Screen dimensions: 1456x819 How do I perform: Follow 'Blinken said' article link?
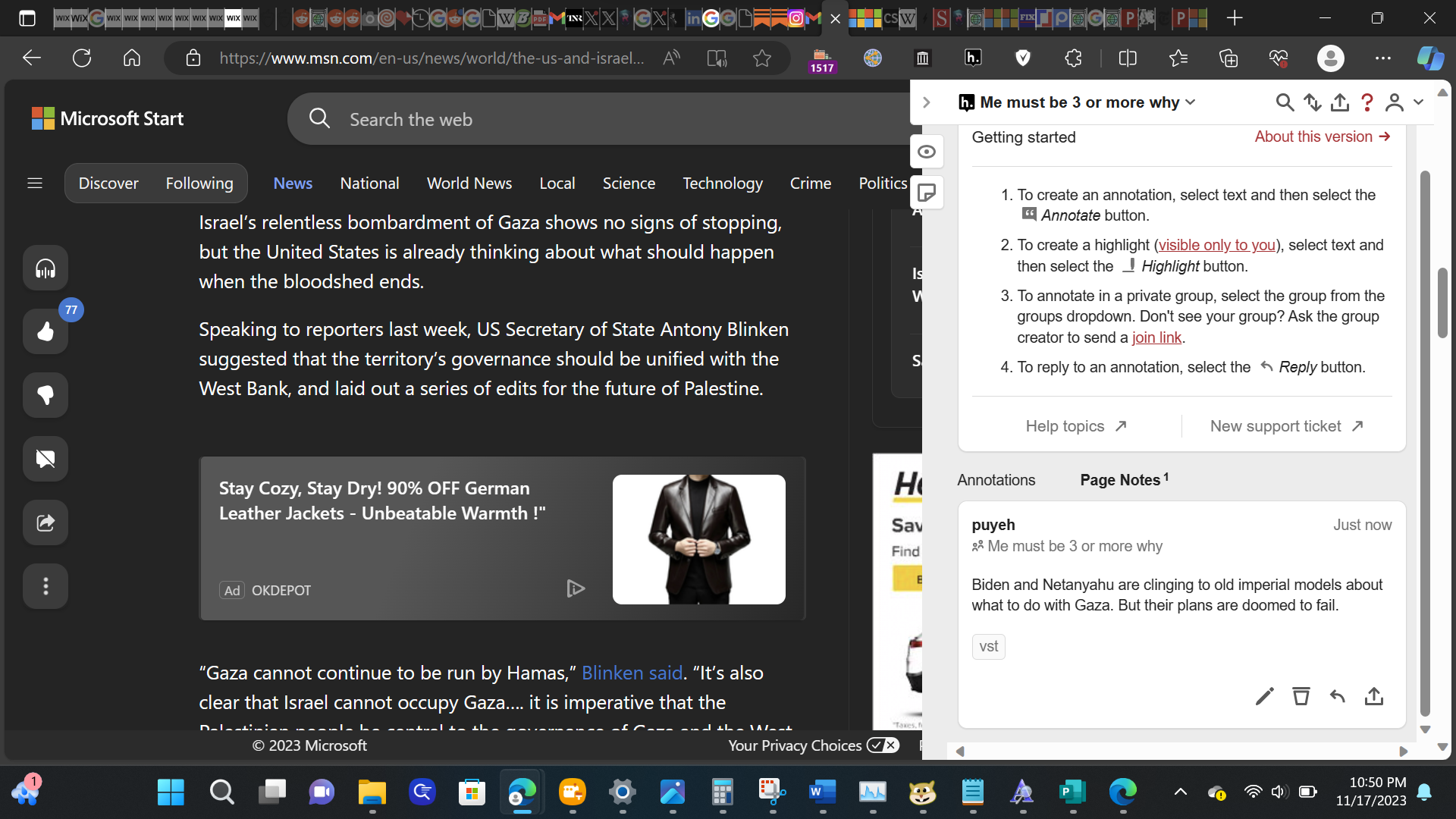coord(632,673)
